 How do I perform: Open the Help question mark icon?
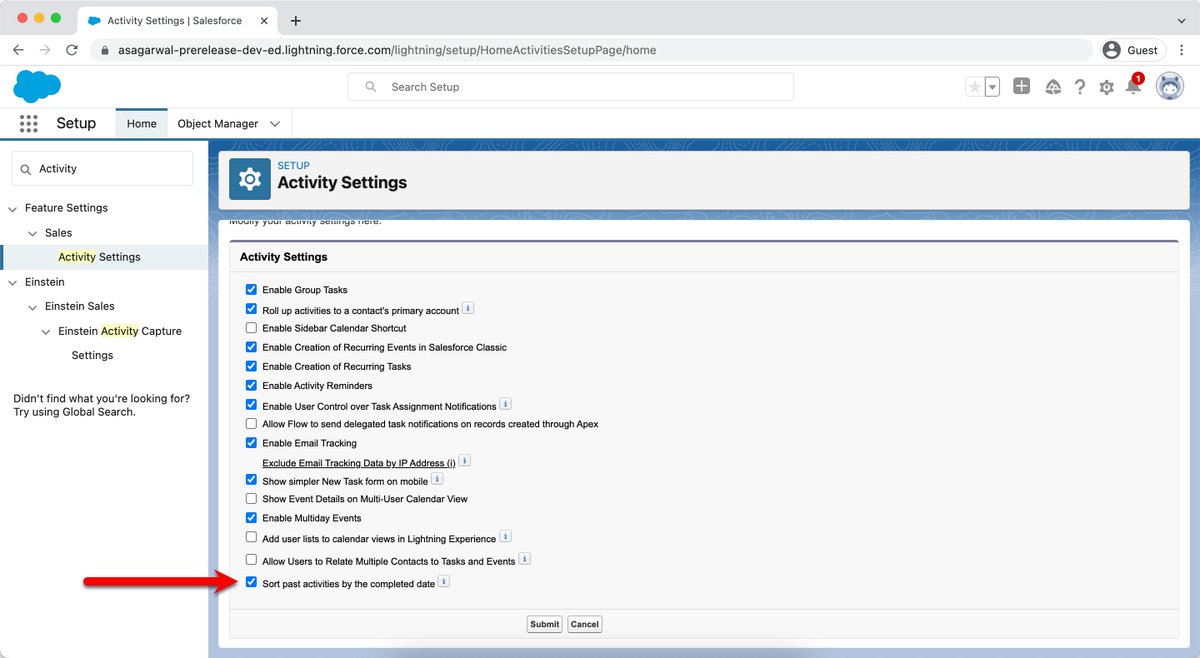point(1080,87)
